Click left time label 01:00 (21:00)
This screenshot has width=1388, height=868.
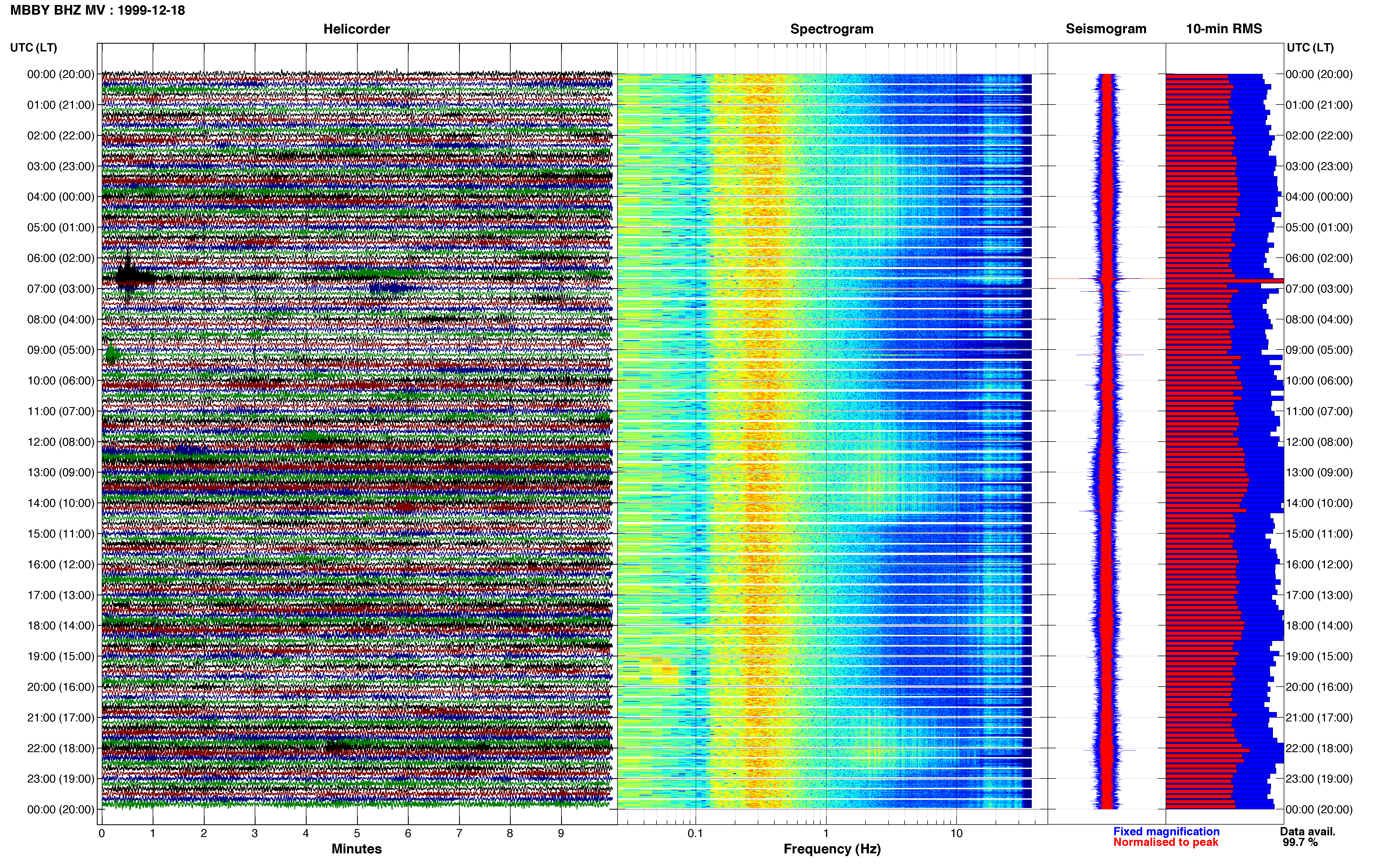(61, 105)
